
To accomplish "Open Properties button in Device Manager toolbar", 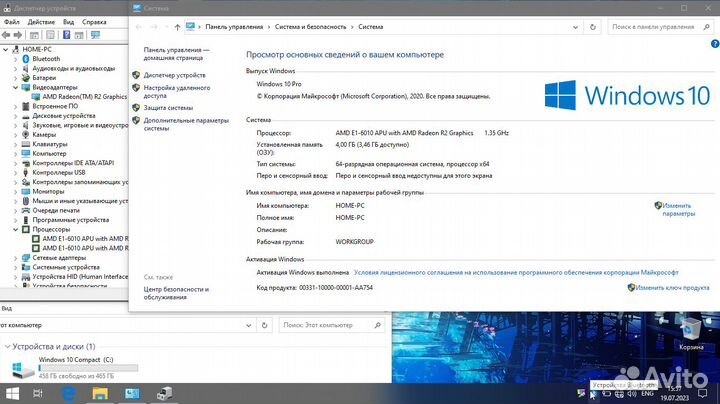I will pyautogui.click(x=51, y=35).
